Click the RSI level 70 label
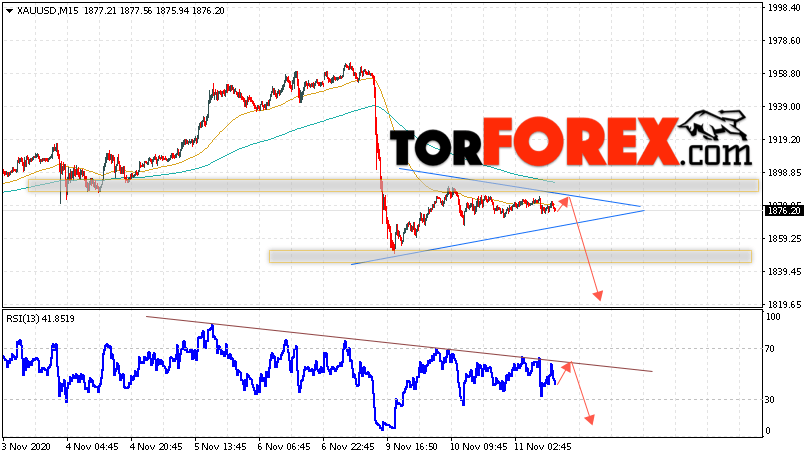Viewport: 808px width, 458px height. (x=769, y=349)
